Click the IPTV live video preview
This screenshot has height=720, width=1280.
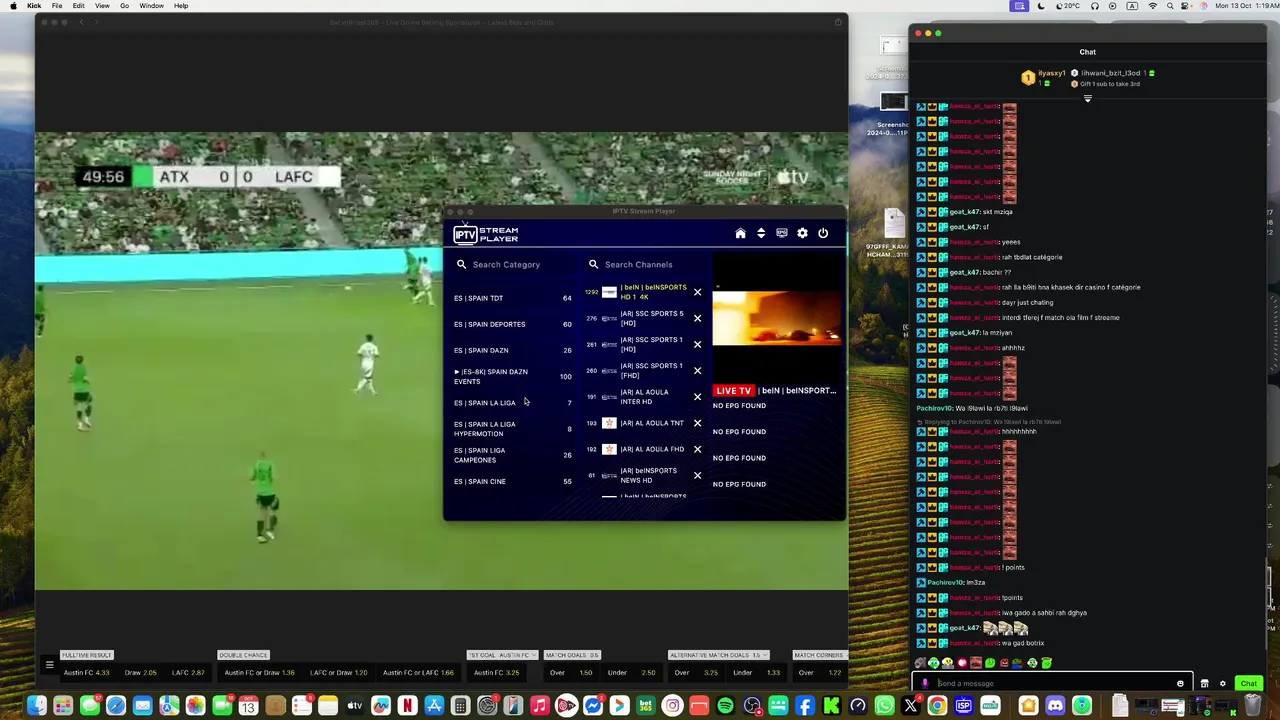point(776,318)
